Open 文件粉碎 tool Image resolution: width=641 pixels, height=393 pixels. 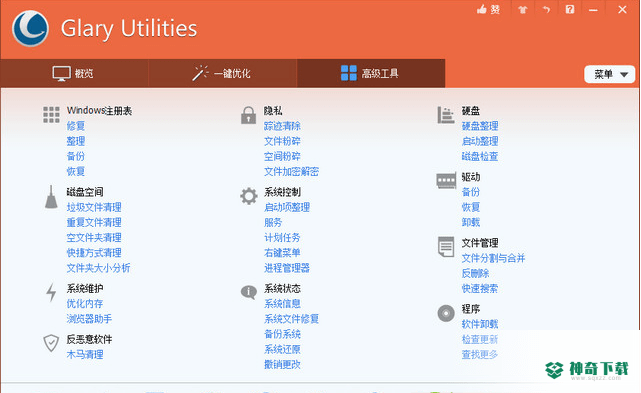pos(282,141)
